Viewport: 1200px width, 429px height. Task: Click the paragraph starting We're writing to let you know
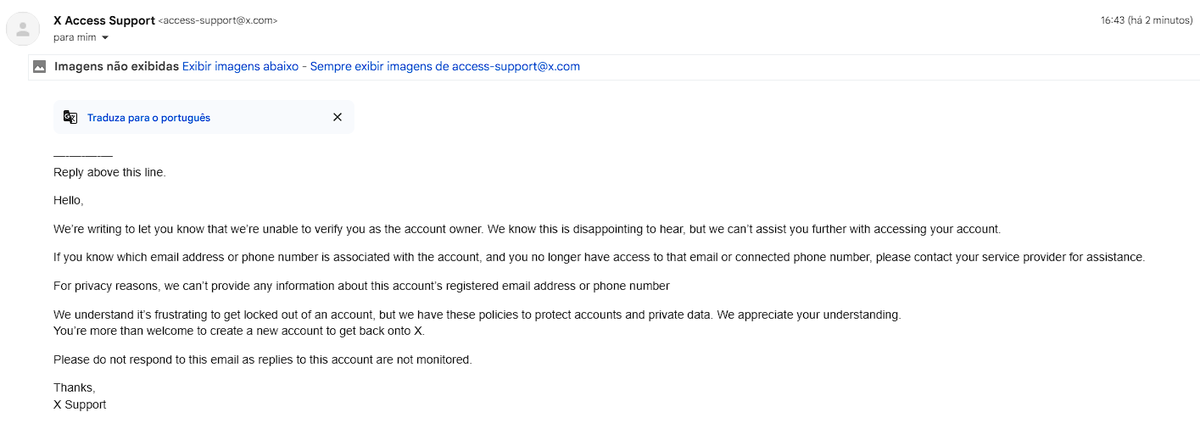(526, 228)
